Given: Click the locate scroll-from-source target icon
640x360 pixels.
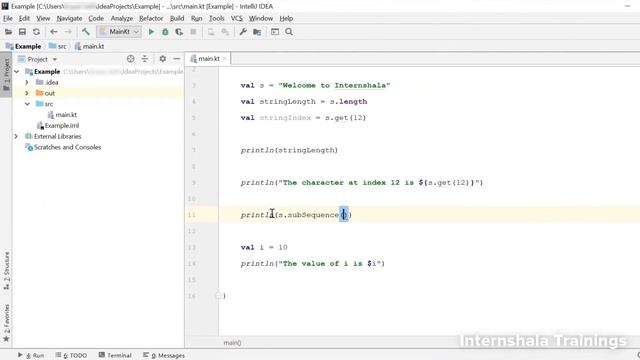Looking at the screenshot, I should [131, 59].
